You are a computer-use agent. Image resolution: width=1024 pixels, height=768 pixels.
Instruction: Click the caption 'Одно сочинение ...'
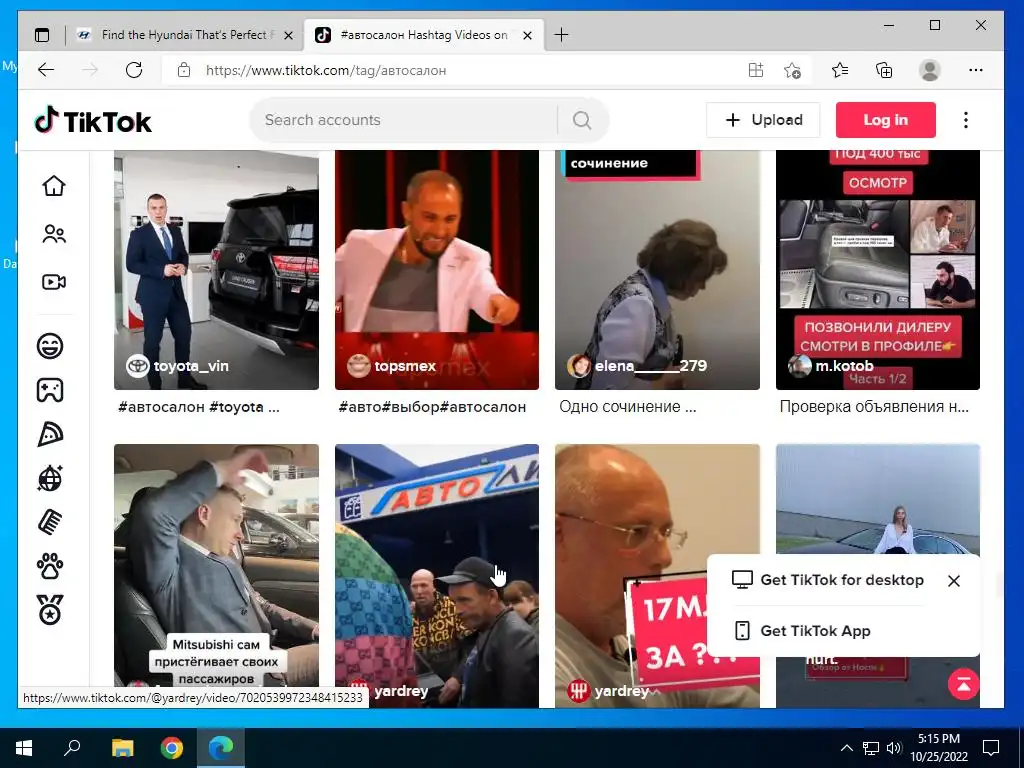point(628,407)
